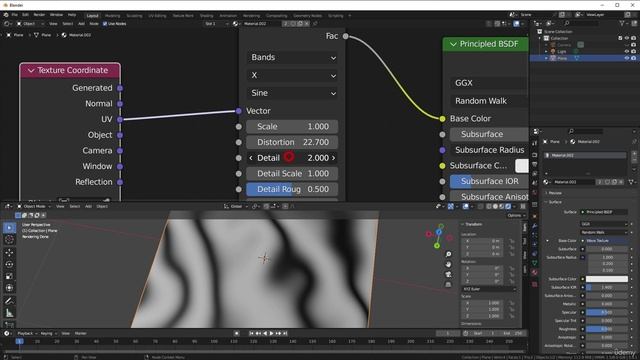This screenshot has width=640, height=360.
Task: Open the Material properties tab icon
Action: 535,272
